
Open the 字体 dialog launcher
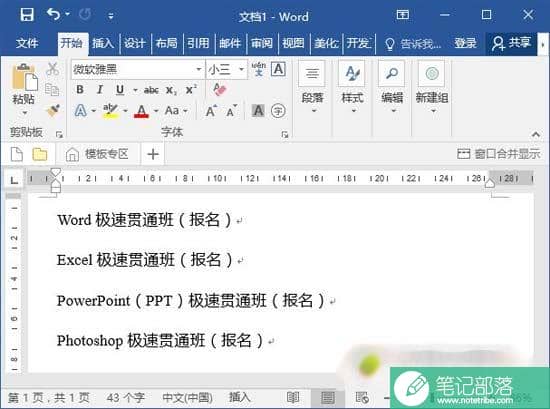(285, 134)
